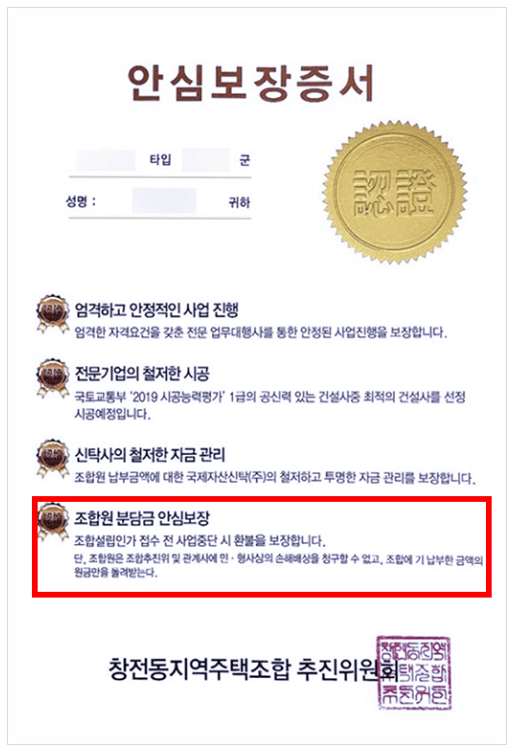Click the 신탁사의 철저한 자금 관리 heading

point(149,454)
